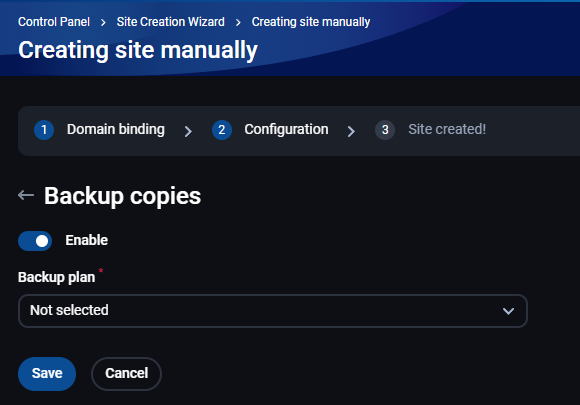Viewport: 580px width, 405px height.
Task: Click breadcrumb arrow after Site Creation Wizard
Action: [x=238, y=23]
